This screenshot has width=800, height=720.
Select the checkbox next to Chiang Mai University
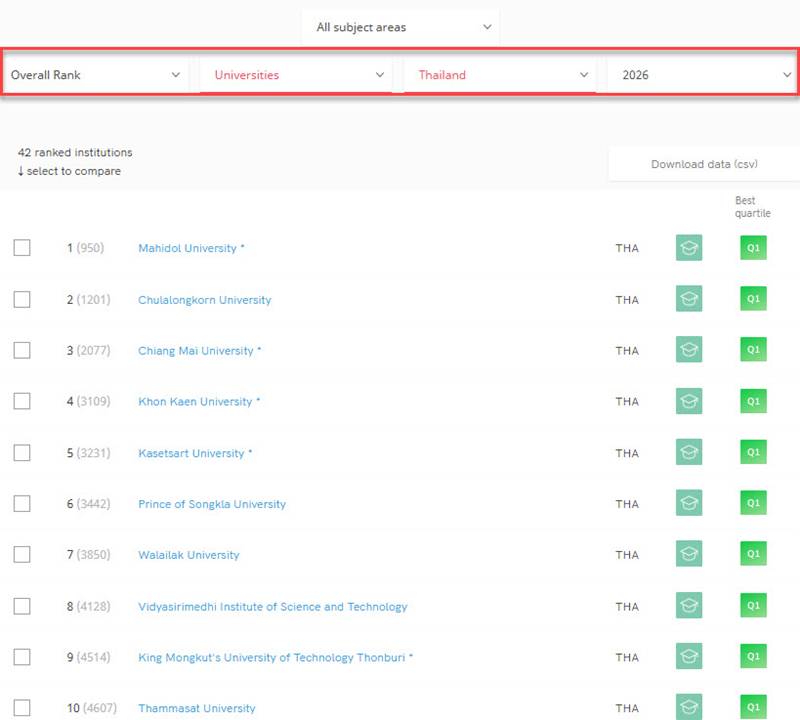(22, 350)
